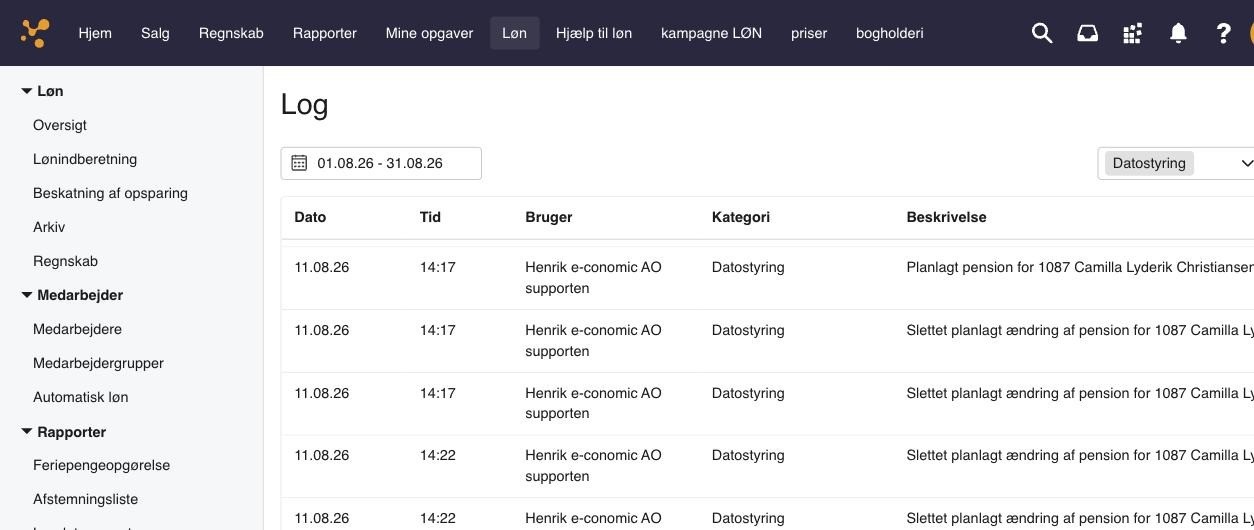Open the bogholderi menu item
Image resolution: width=1254 pixels, height=530 pixels.
890,33
